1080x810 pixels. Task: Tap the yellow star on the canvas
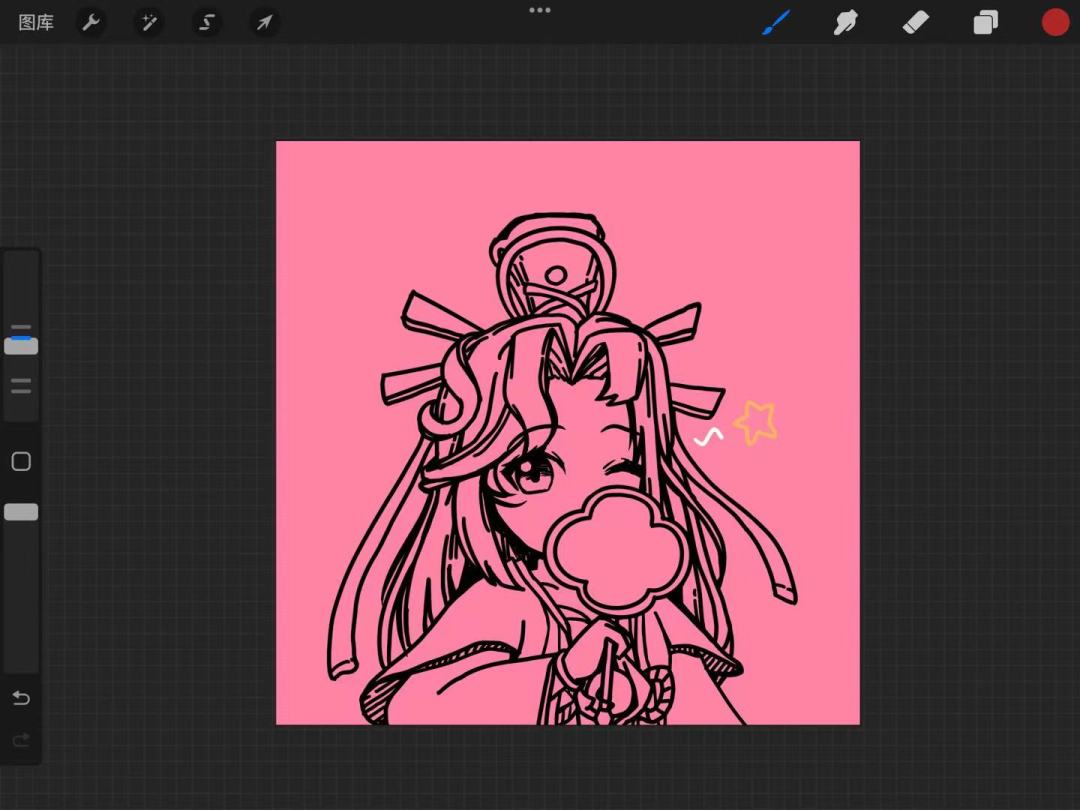756,422
